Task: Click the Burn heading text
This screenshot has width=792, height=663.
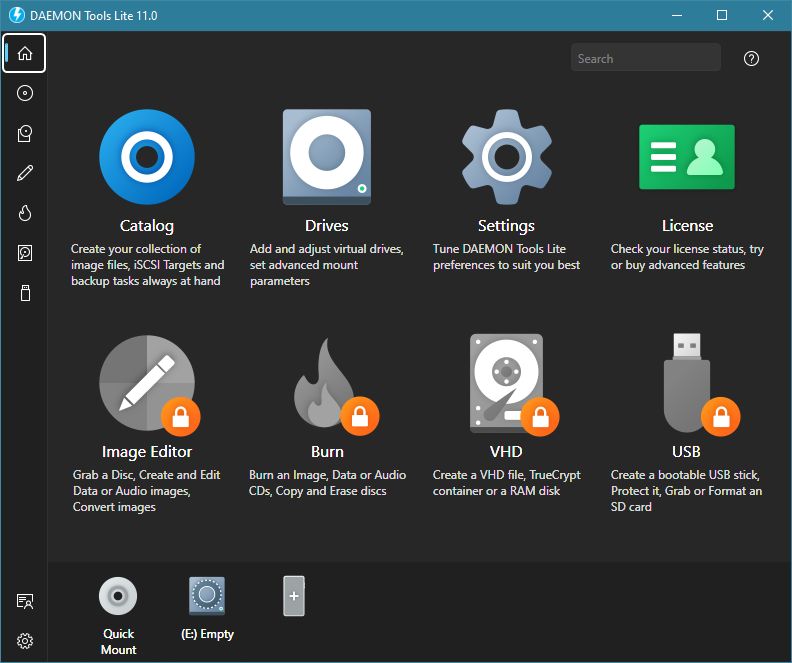Action: pos(327,451)
